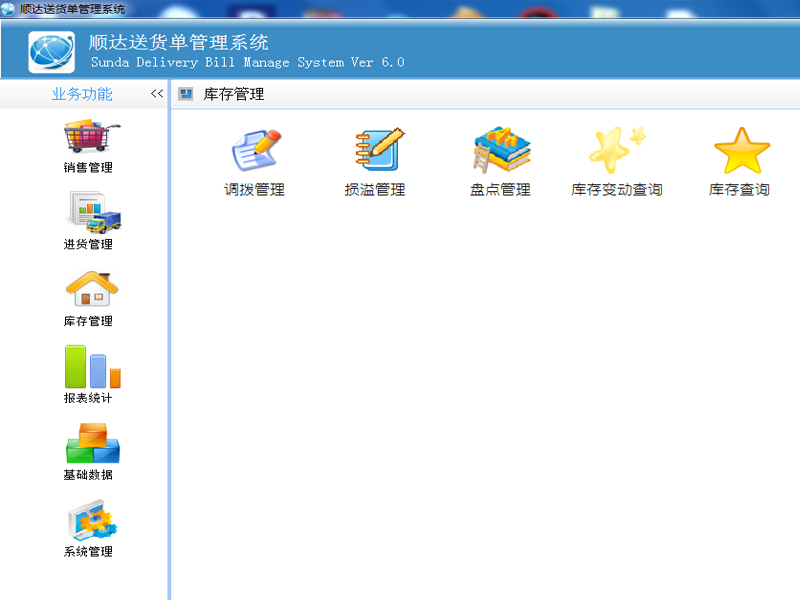Screen dimensions: 800x600
Task: Select the 系统管理 label in sidebar
Action: pos(88,551)
